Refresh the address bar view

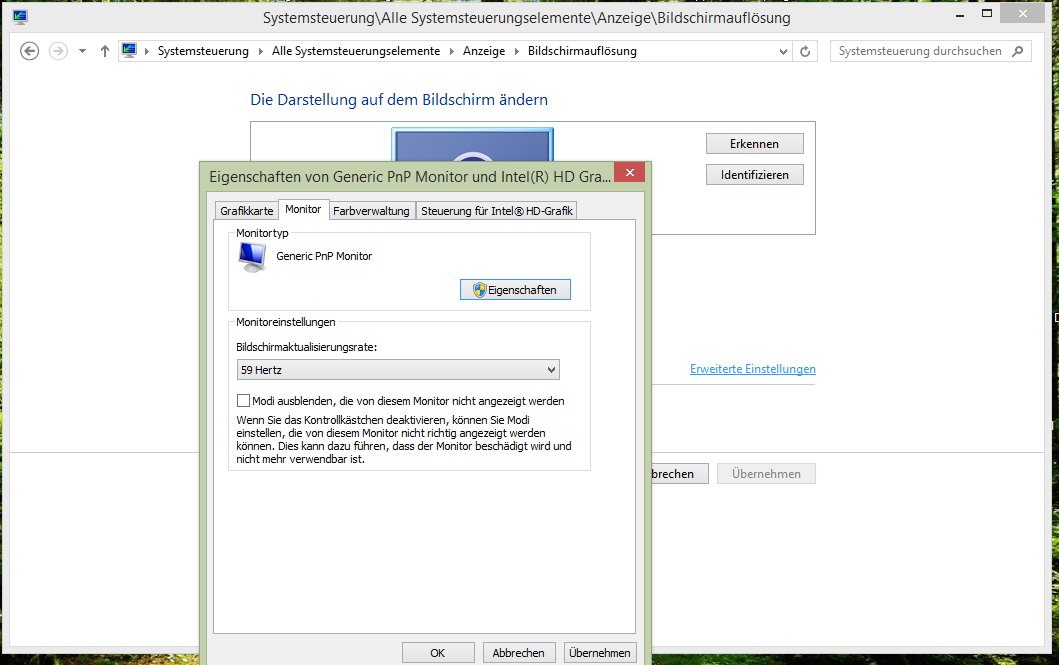pos(805,51)
